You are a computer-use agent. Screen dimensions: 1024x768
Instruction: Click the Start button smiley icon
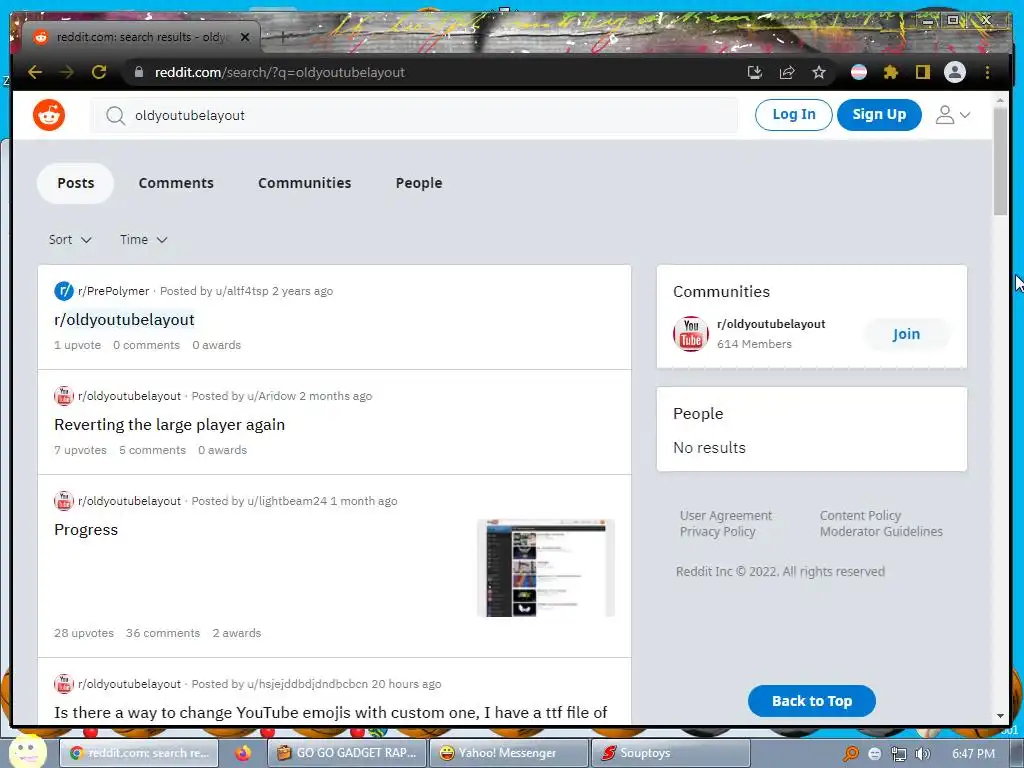click(x=26, y=751)
